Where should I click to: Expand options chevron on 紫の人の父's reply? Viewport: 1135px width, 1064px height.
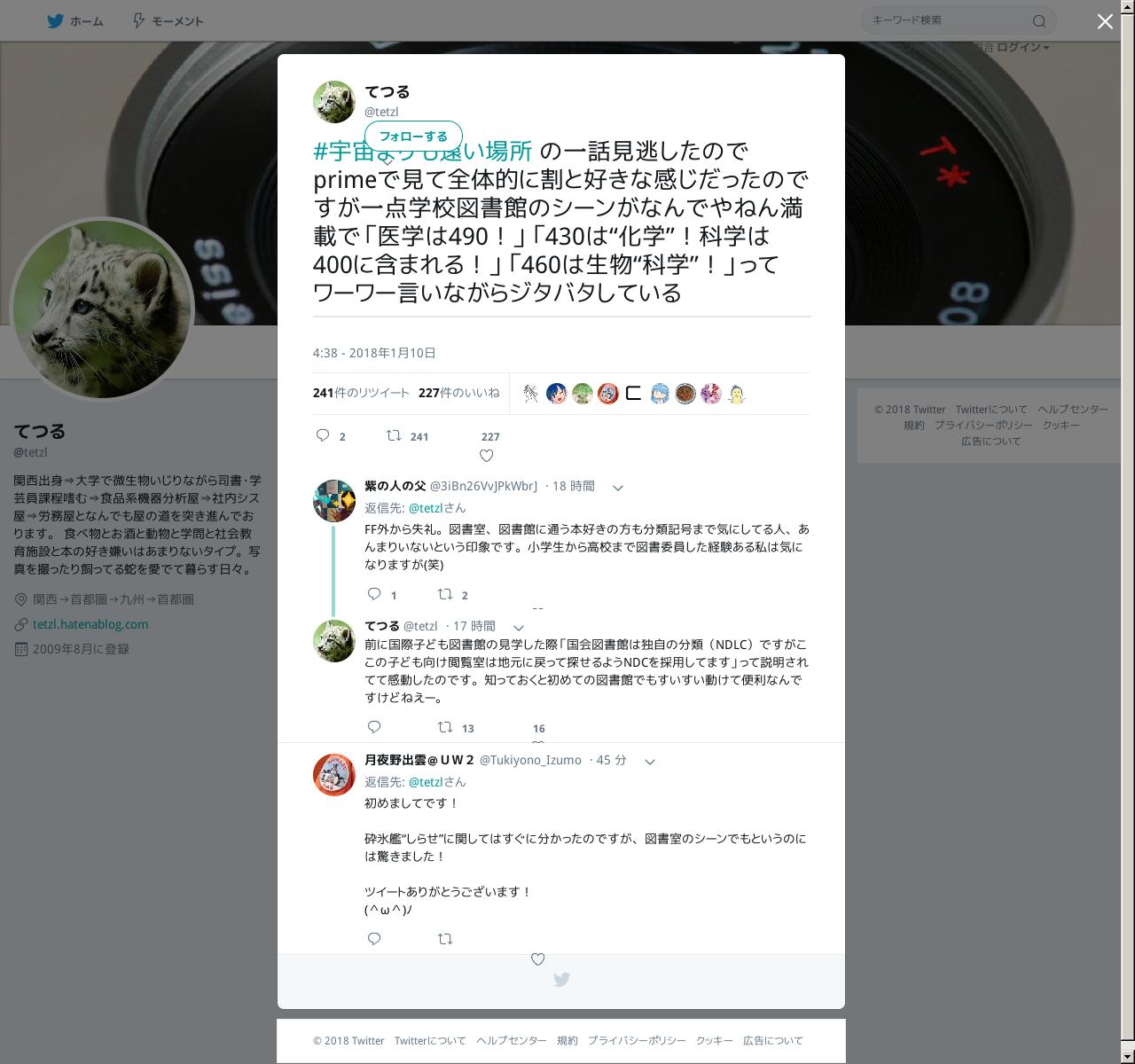point(618,488)
